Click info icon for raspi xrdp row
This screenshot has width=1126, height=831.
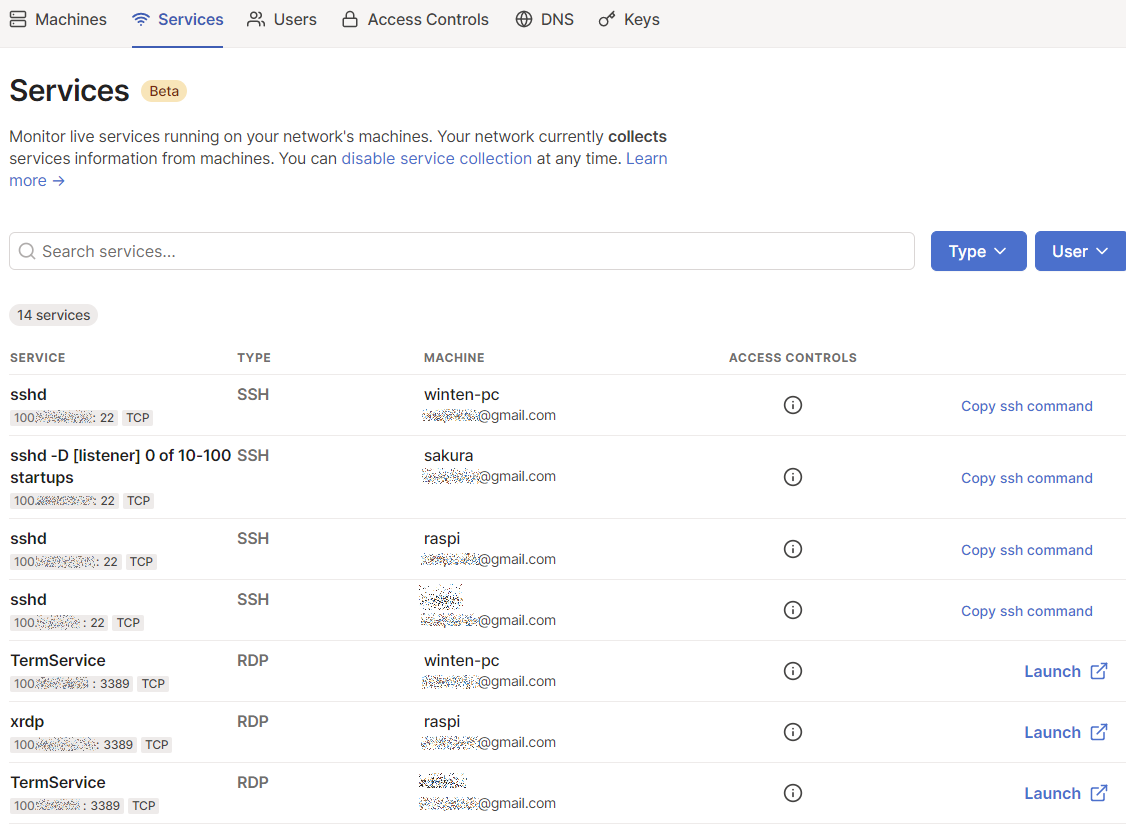(793, 732)
